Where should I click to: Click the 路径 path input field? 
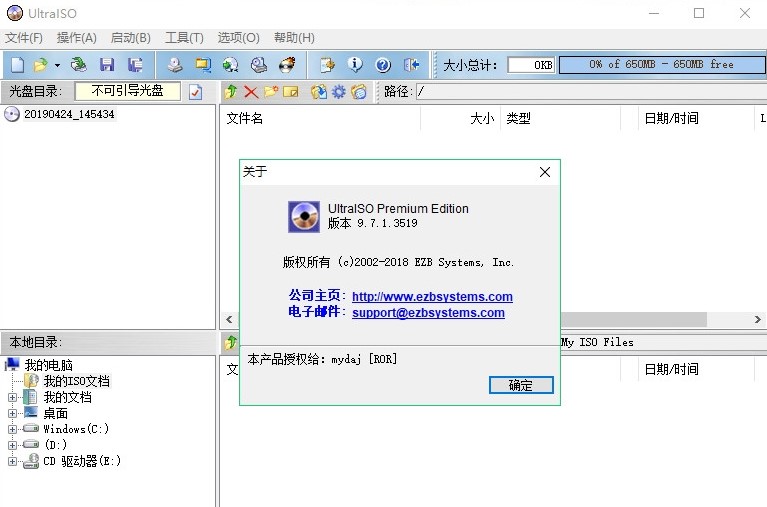click(x=591, y=92)
